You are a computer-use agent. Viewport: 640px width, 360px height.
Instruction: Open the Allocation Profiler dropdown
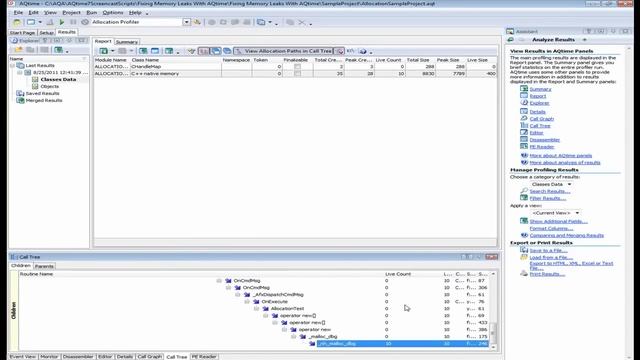click(x=186, y=22)
